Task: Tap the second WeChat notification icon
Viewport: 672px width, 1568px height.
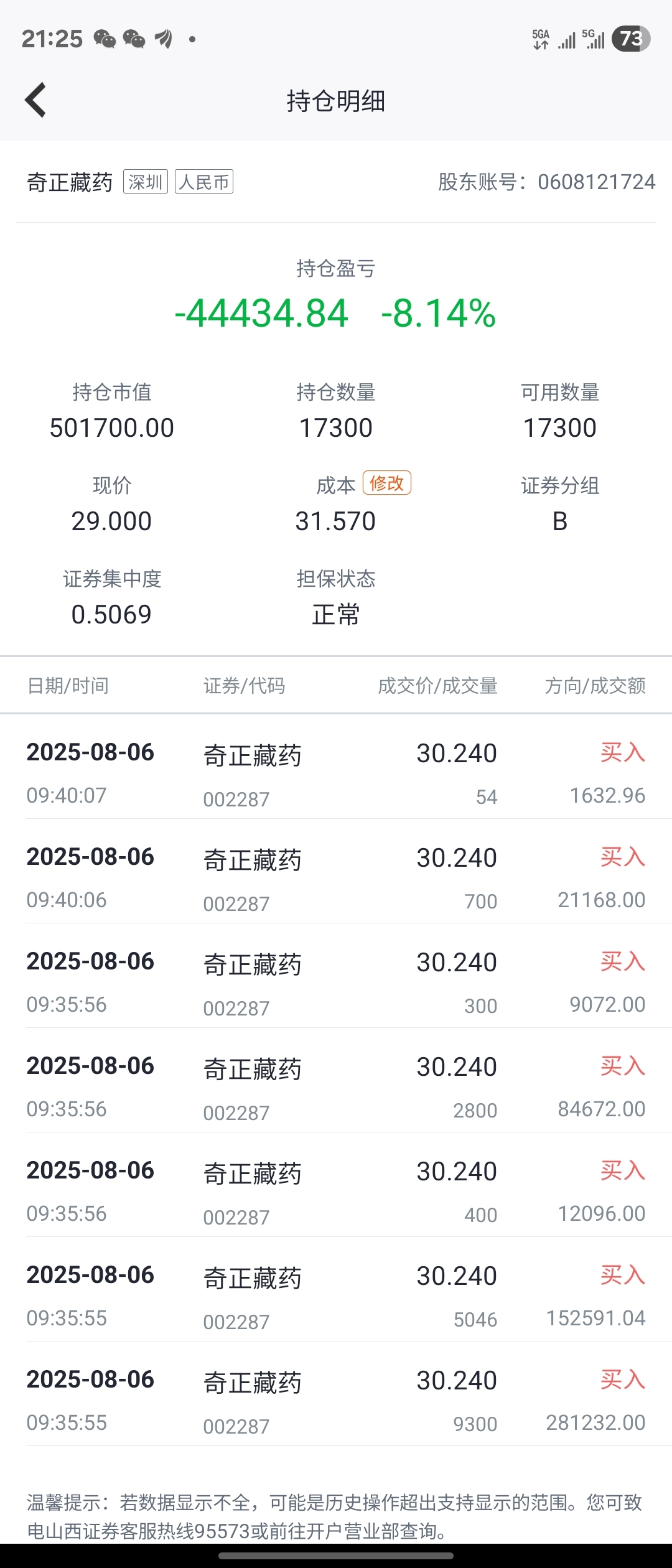Action: [134, 39]
